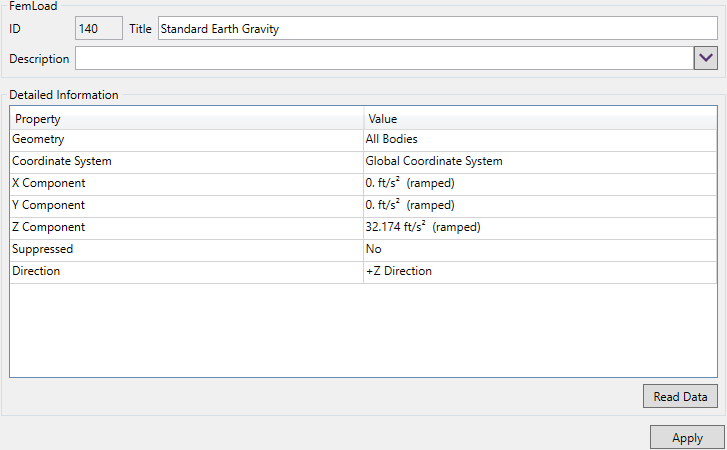
Task: Click the Title text field
Action: point(438,29)
